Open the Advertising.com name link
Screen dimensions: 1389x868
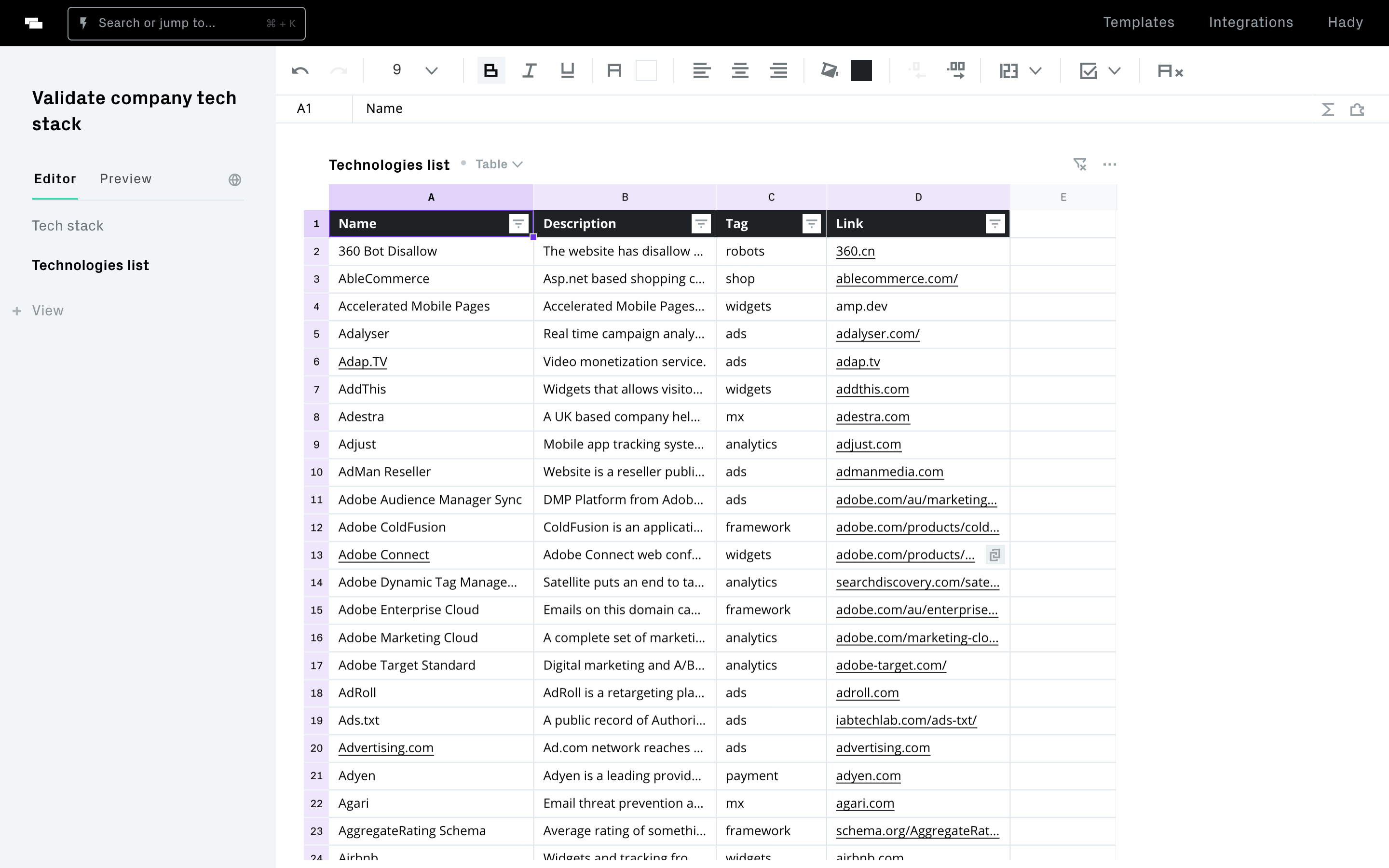386,747
